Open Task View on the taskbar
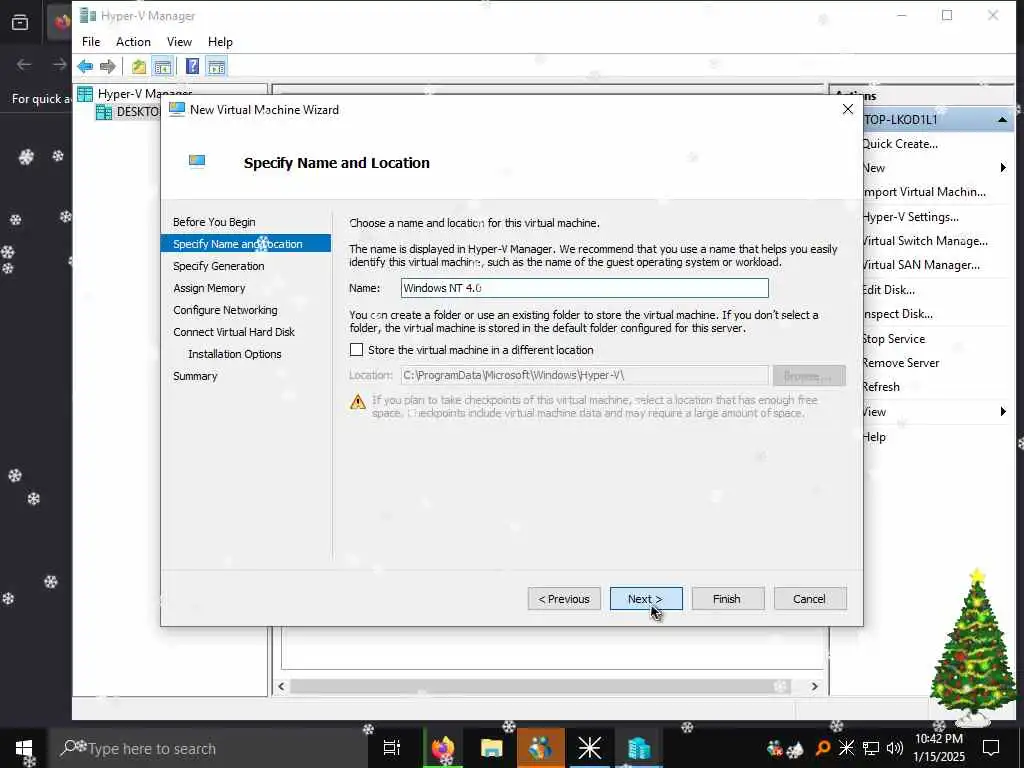Viewport: 1024px width, 768px height. coord(392,748)
